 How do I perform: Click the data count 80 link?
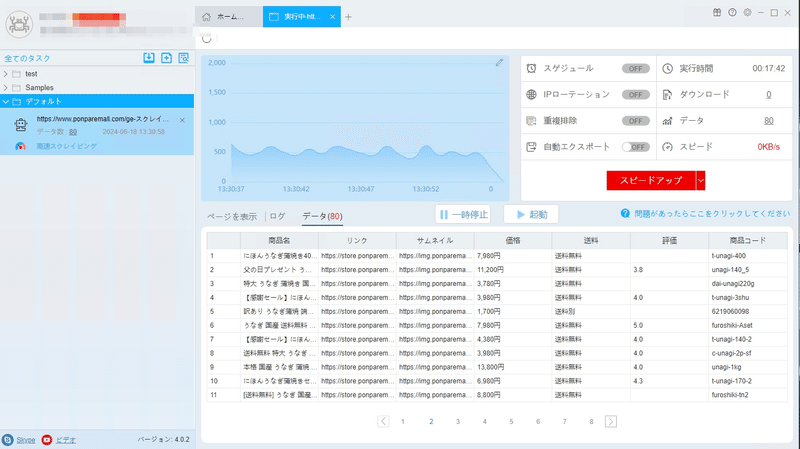pyautogui.click(x=768, y=121)
